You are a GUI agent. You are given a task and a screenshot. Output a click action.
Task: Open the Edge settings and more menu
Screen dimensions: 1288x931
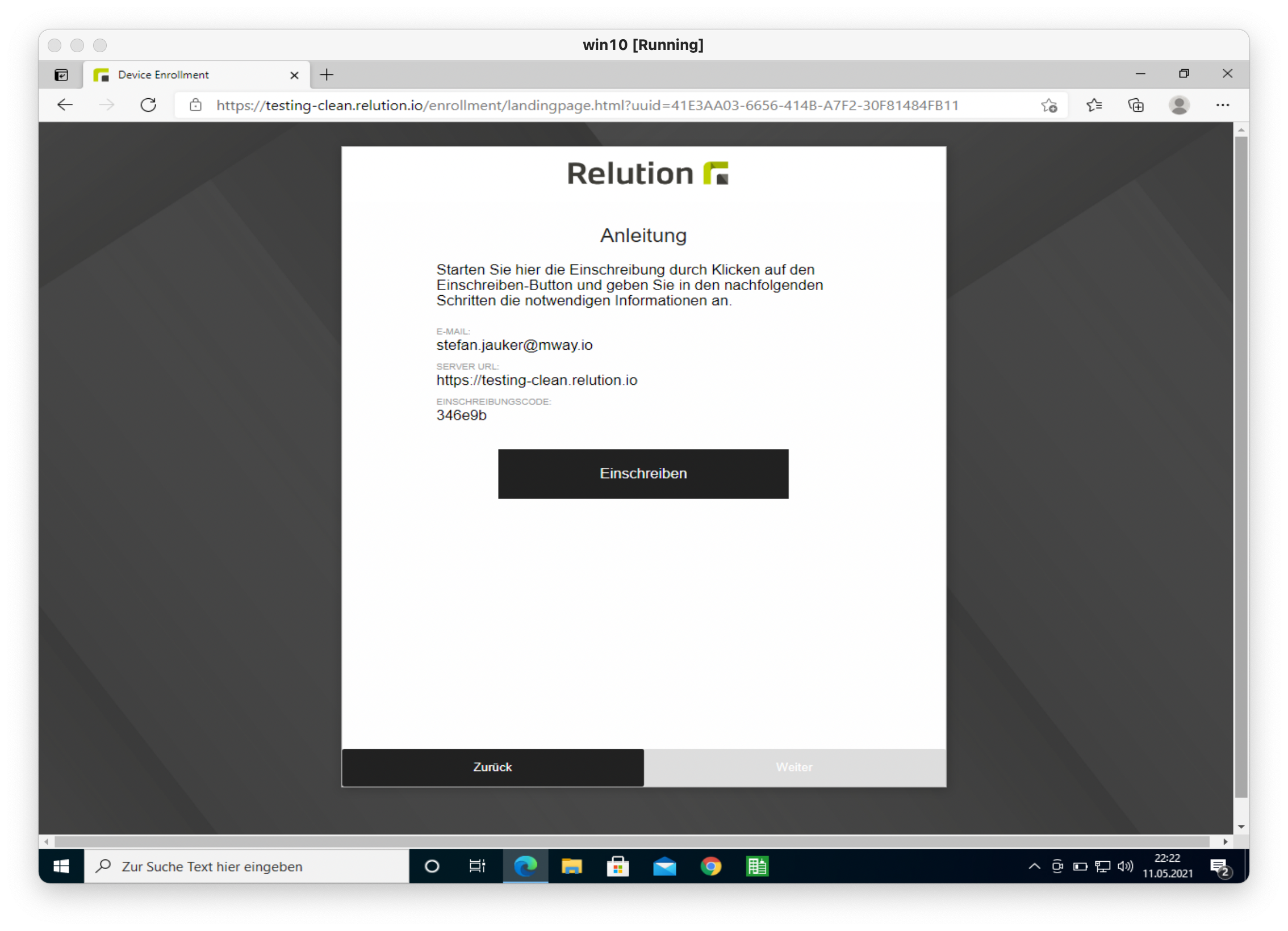pos(1222,105)
